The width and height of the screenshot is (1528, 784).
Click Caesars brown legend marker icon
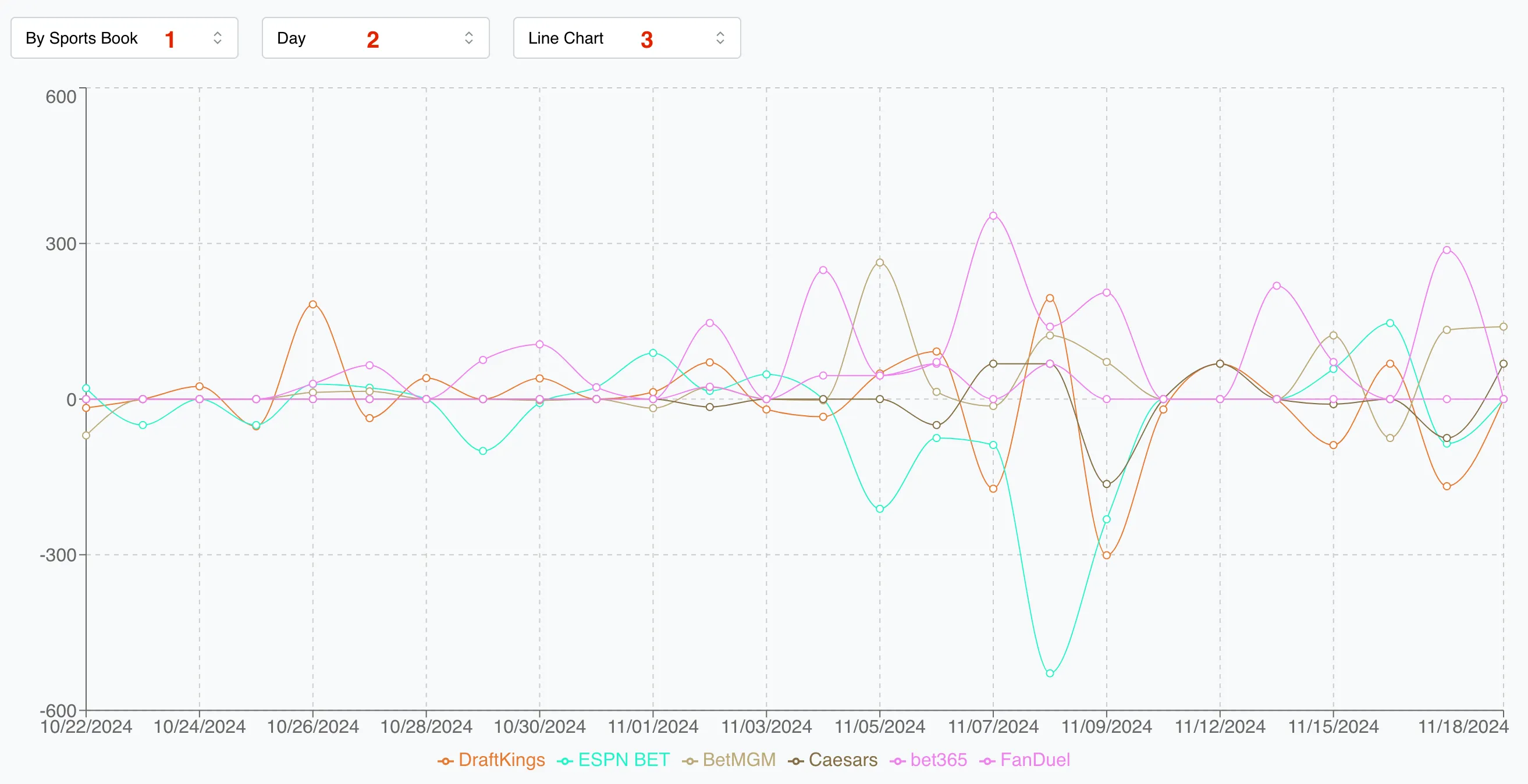(x=796, y=761)
